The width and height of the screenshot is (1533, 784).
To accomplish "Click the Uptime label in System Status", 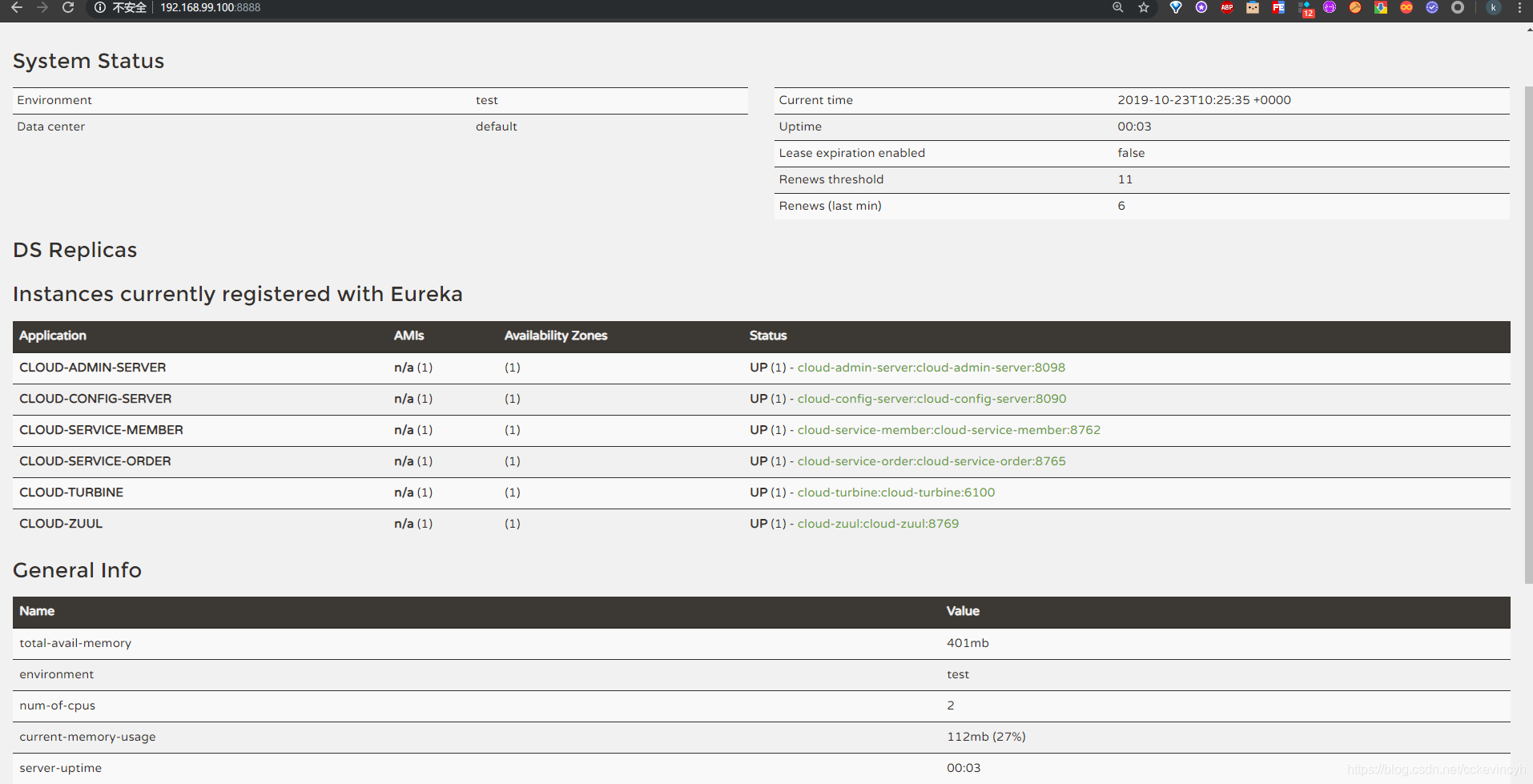I will [x=800, y=127].
